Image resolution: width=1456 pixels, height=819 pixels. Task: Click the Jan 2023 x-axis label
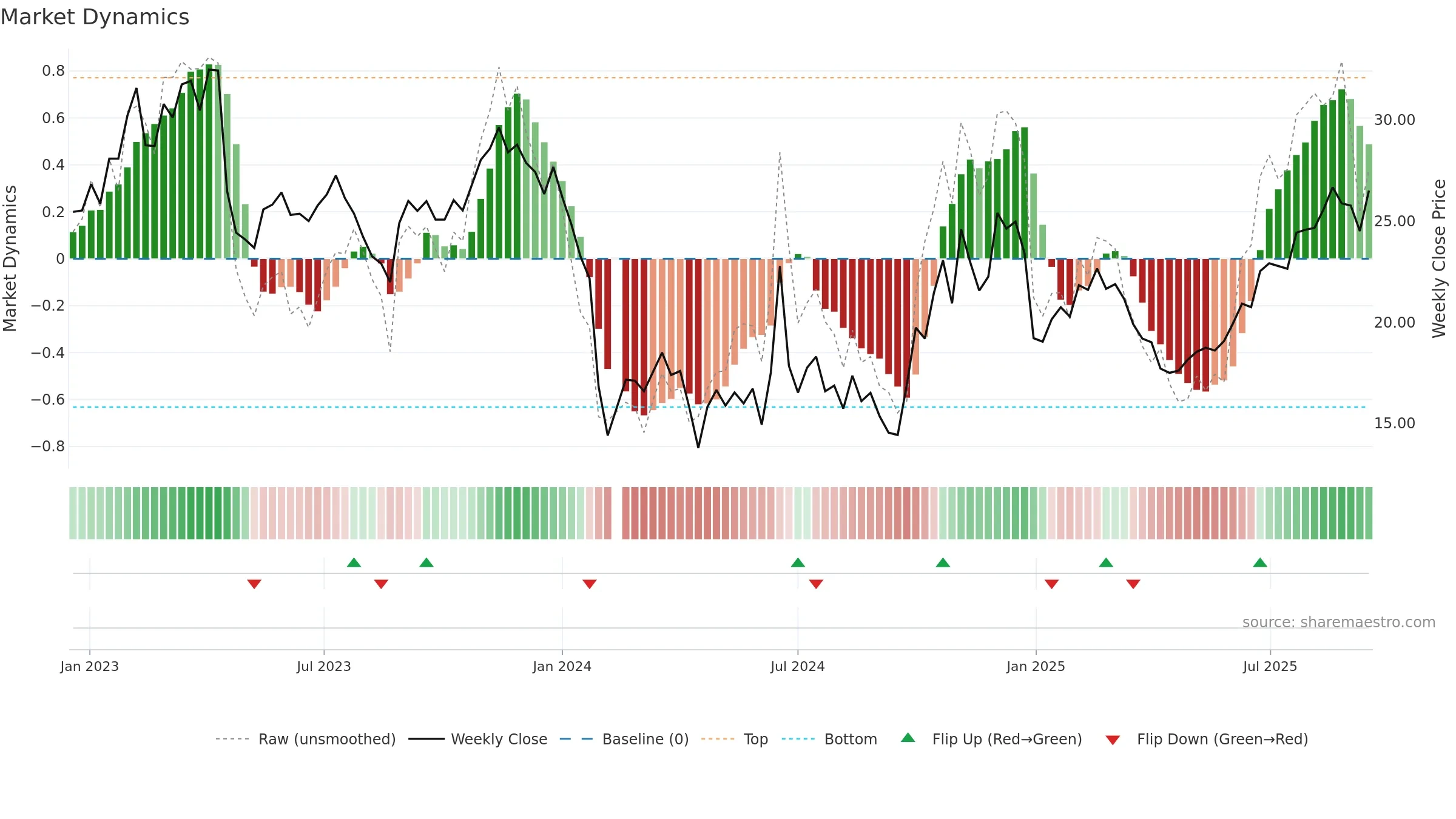click(90, 666)
